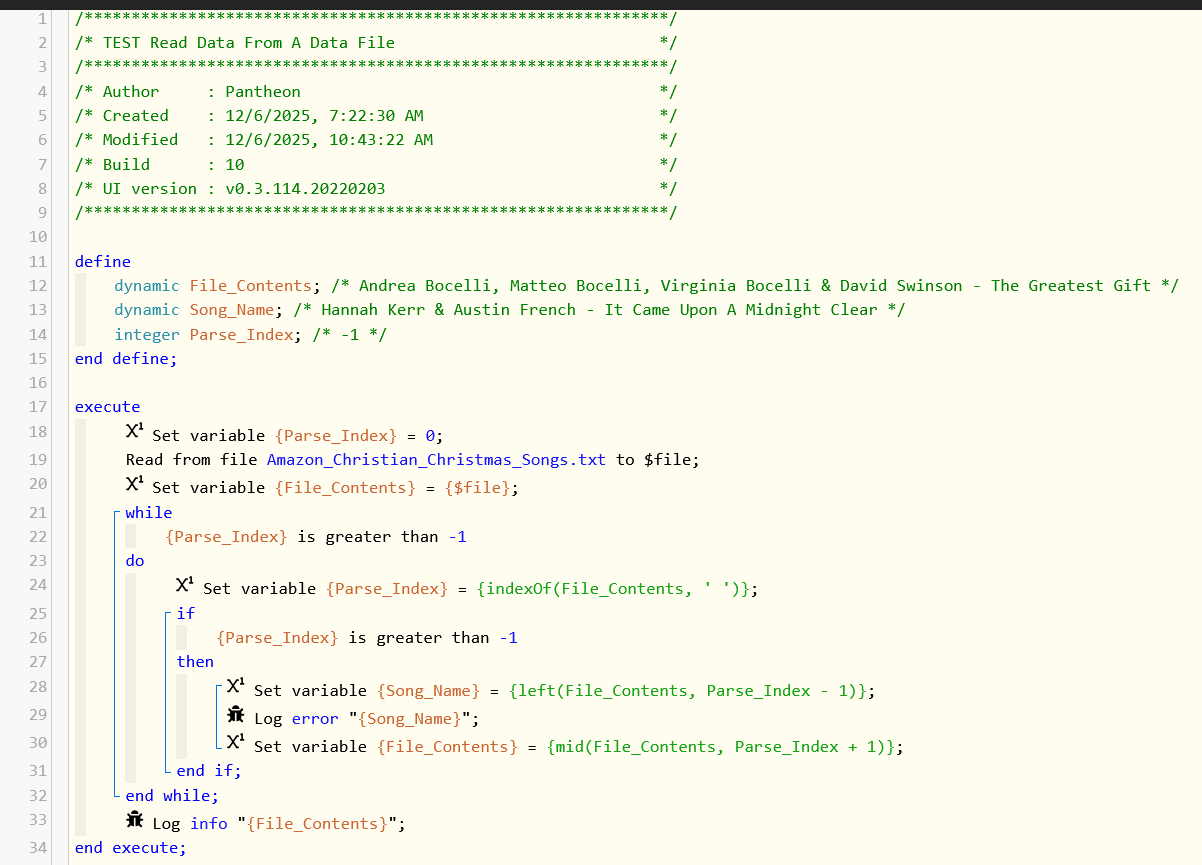Viewport: 1202px width, 865px height.
Task: Click the end execute; statement
Action: pyautogui.click(x=130, y=848)
